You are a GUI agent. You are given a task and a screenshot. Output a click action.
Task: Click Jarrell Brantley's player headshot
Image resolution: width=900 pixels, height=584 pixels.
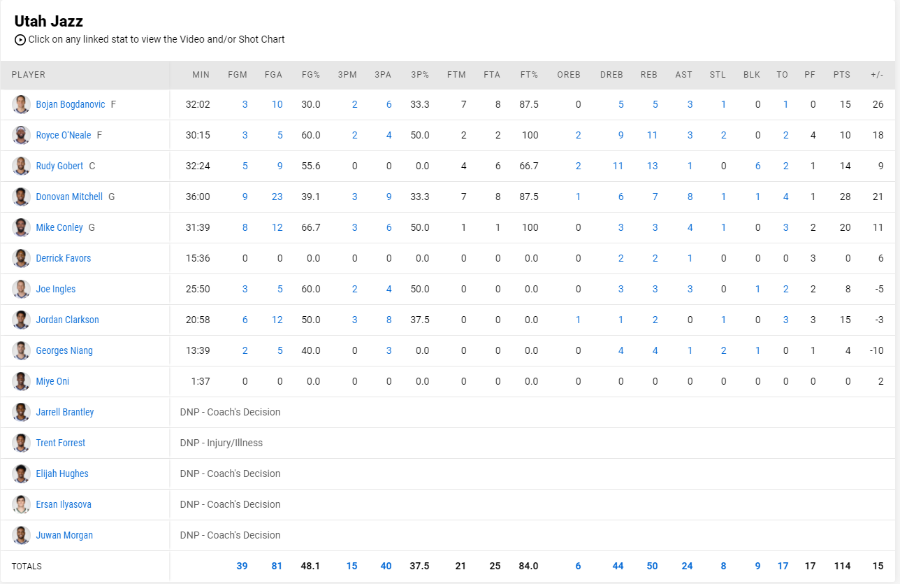pos(21,412)
